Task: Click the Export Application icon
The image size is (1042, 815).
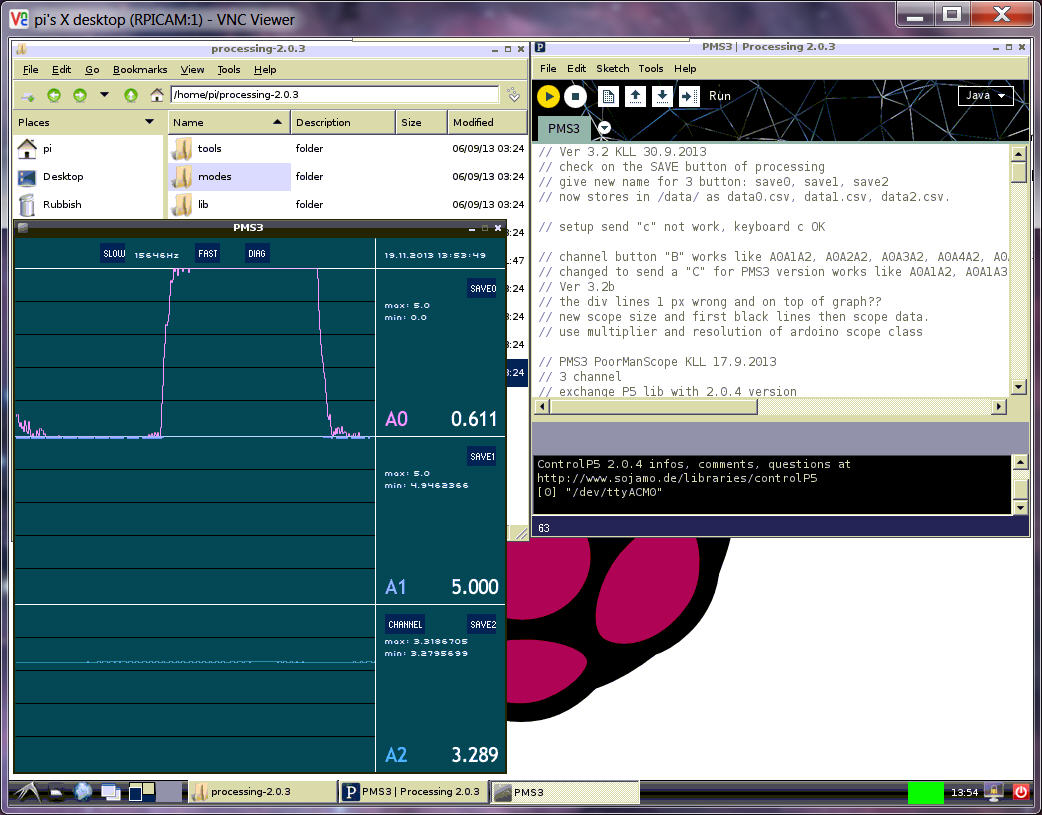Action: 689,96
